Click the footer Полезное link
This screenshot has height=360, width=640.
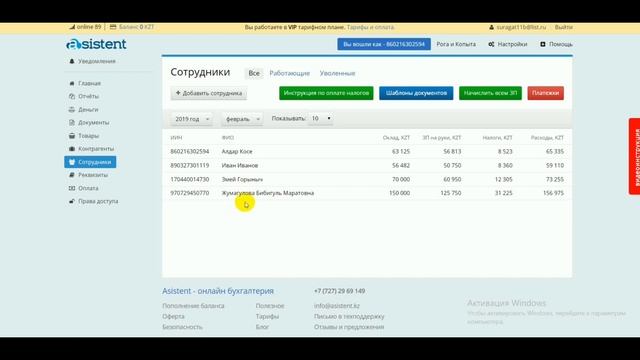[270, 306]
